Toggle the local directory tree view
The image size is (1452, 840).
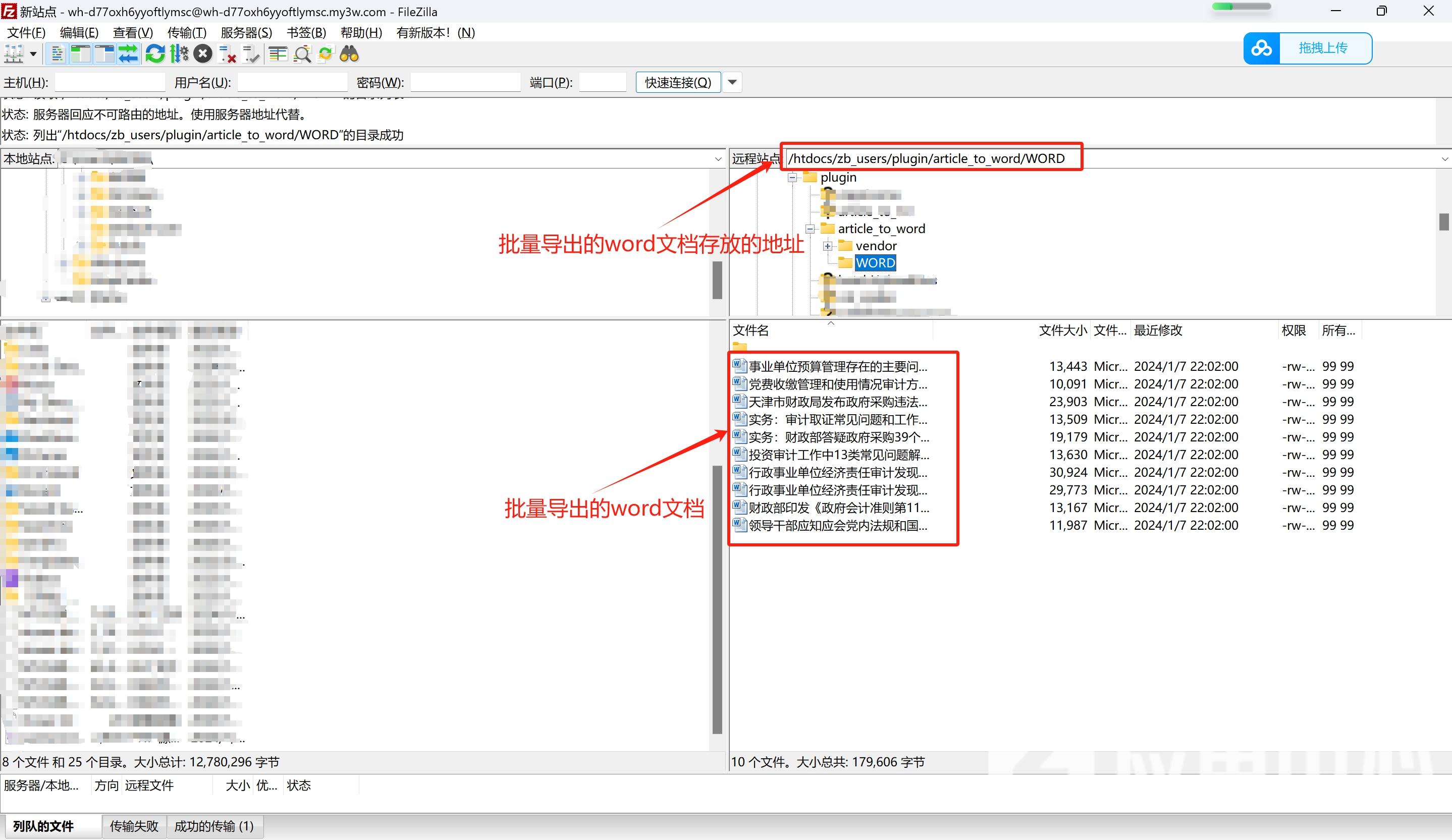(81, 54)
